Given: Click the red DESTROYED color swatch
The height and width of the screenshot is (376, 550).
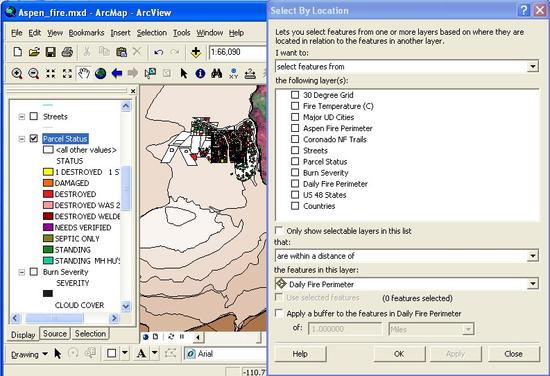Looking at the screenshot, I should (48, 194).
